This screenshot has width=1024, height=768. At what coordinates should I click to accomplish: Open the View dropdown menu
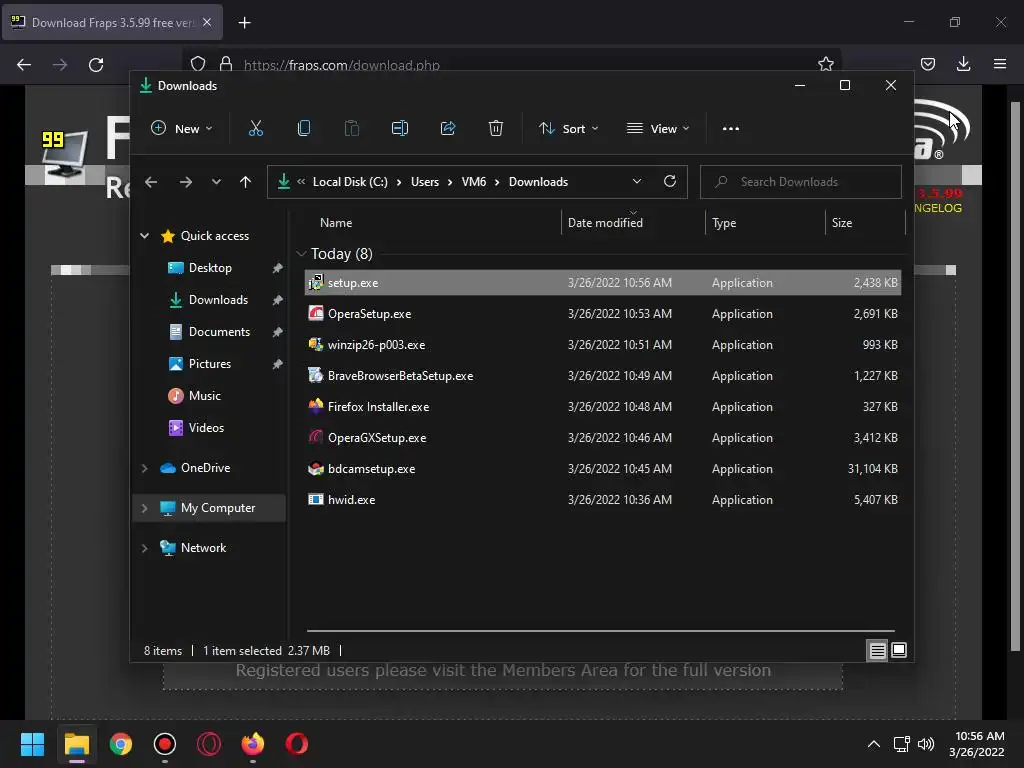(658, 129)
